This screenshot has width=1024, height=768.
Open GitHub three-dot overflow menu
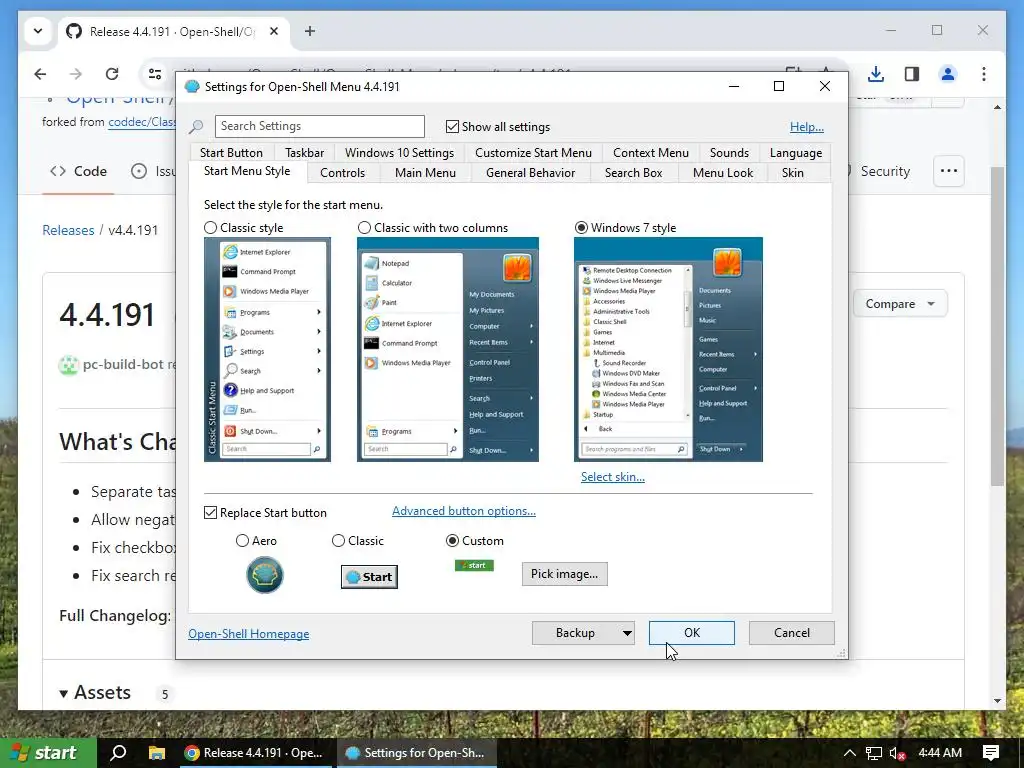[949, 171]
